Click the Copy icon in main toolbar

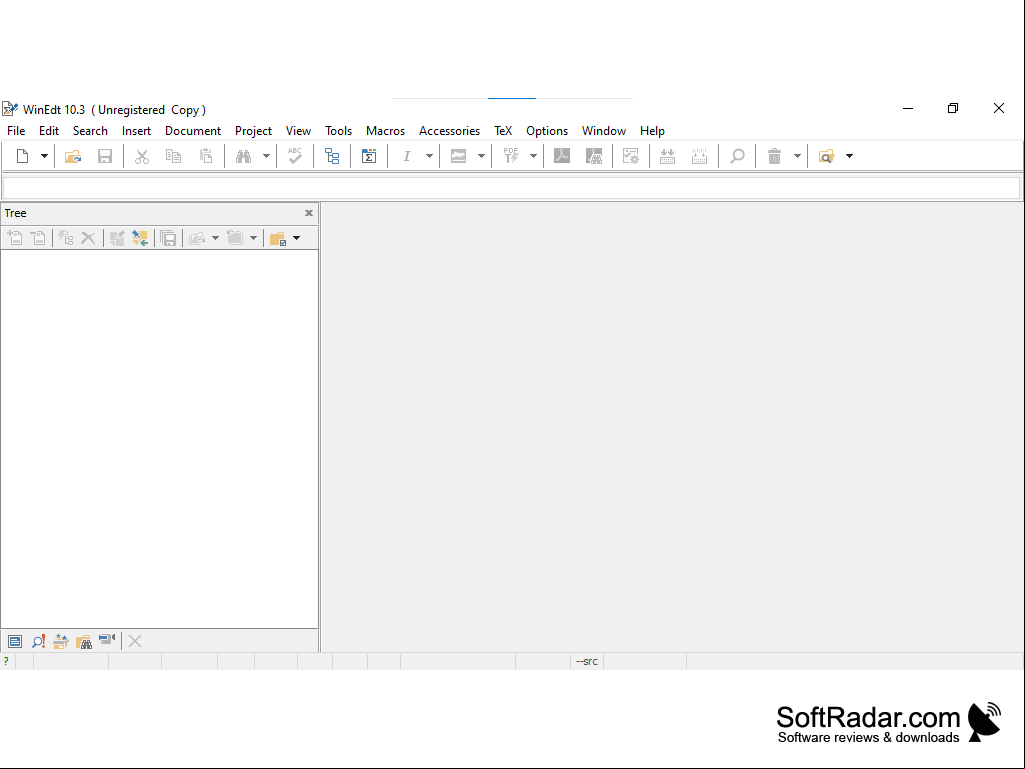point(173,156)
